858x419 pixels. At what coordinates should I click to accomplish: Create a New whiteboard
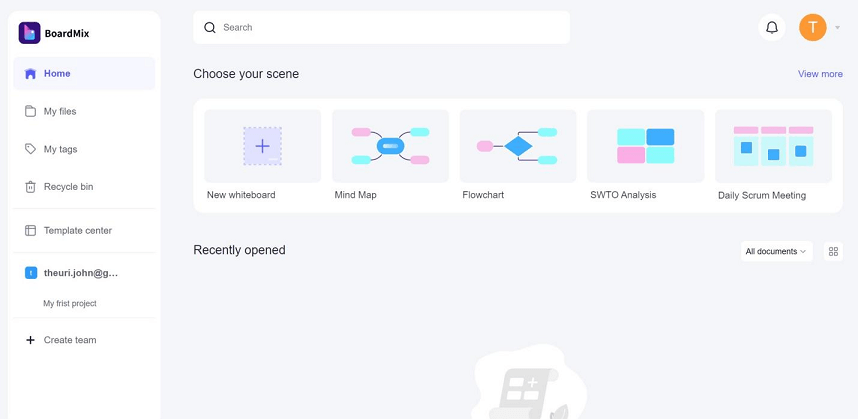[263, 155]
